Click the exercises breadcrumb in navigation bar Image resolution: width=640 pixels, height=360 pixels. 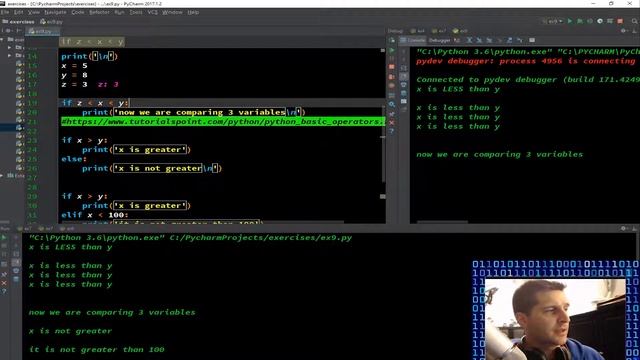[x=19, y=22]
